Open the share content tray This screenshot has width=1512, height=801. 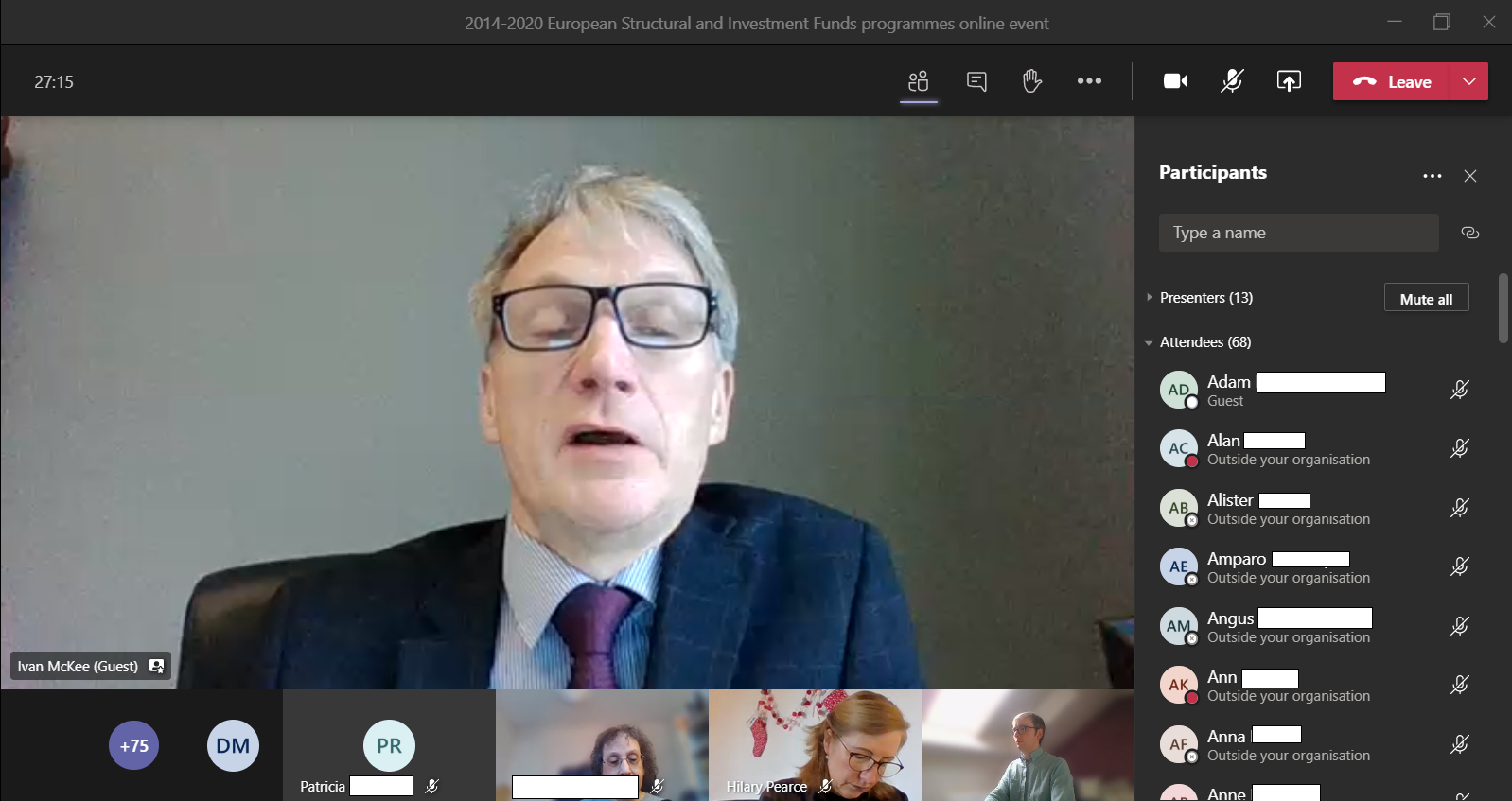tap(1289, 81)
